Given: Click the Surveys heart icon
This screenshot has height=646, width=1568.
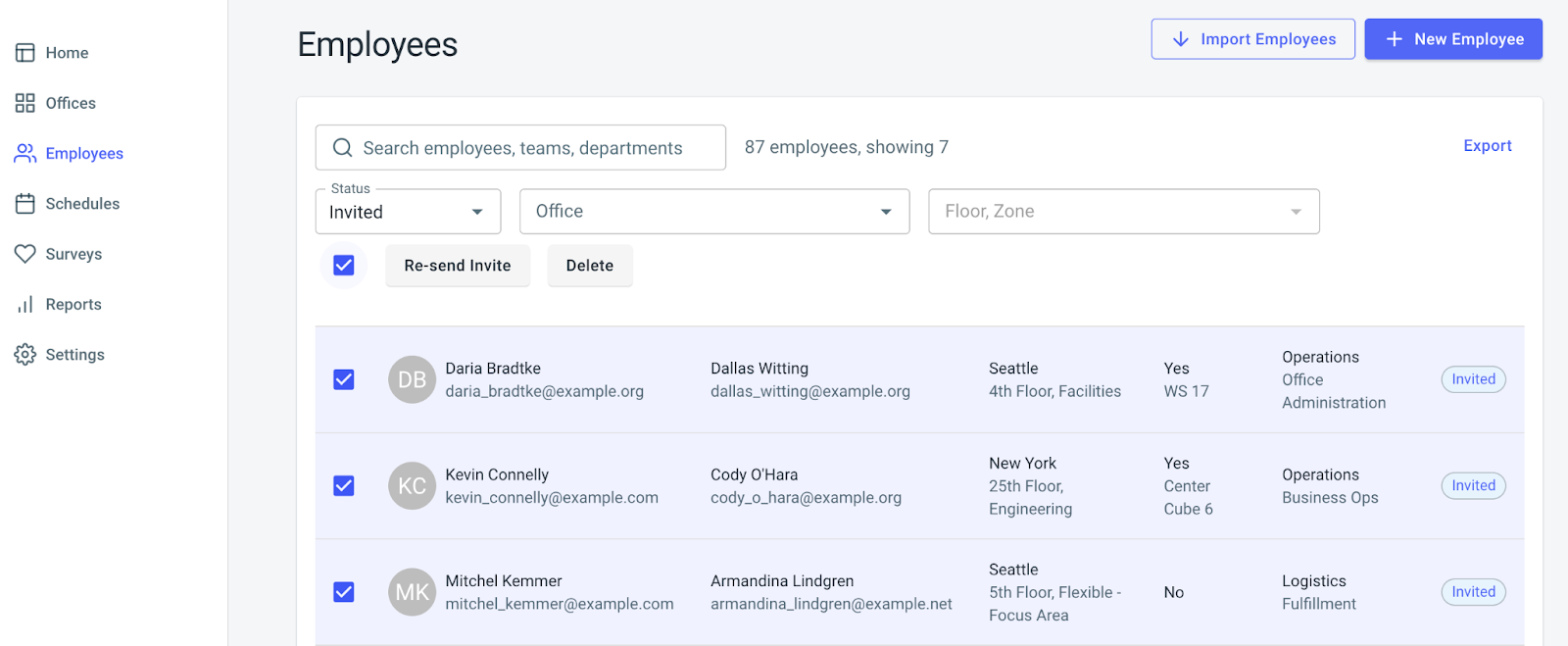Looking at the screenshot, I should pos(25,254).
